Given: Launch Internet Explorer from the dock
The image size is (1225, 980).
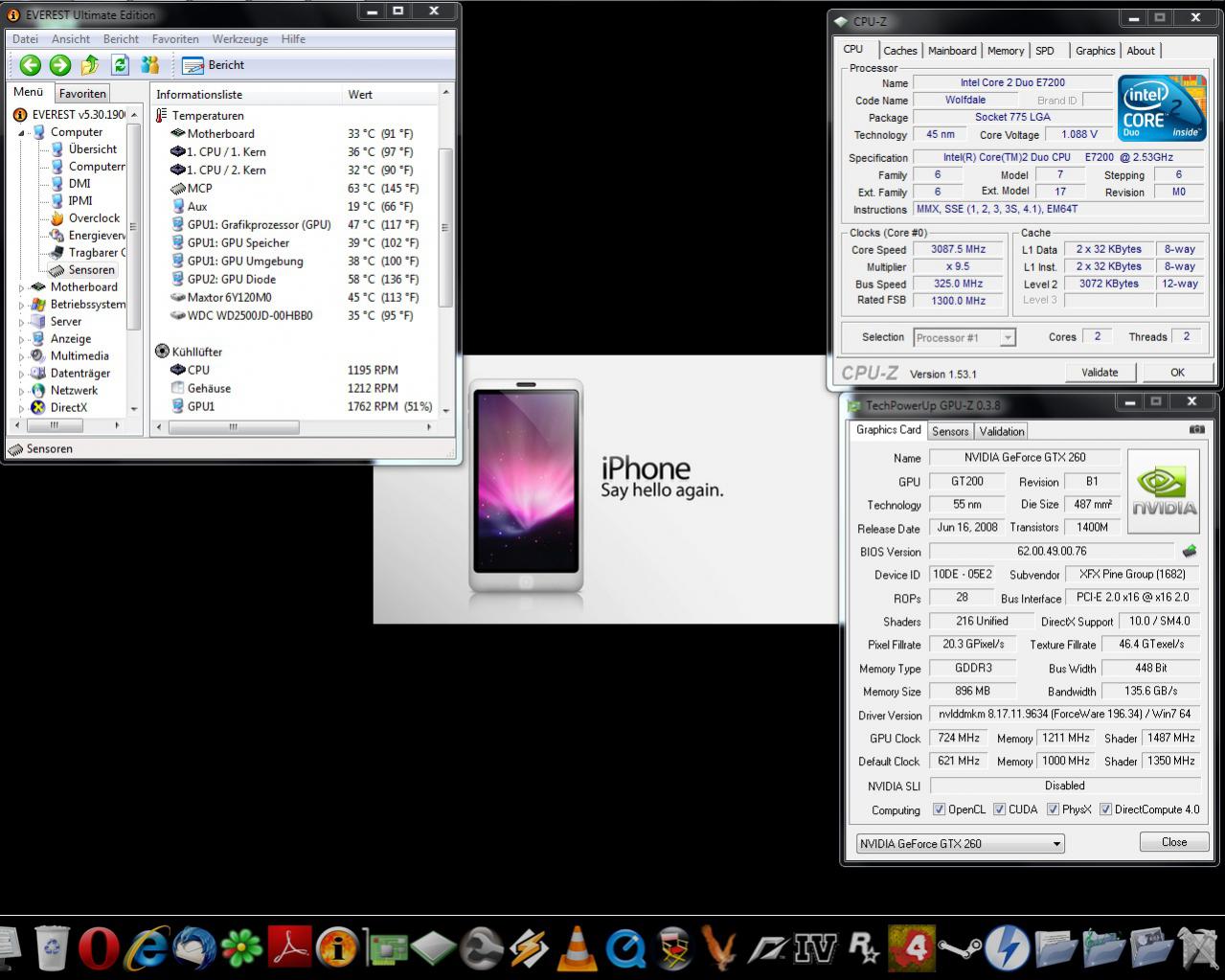Looking at the screenshot, I should point(147,948).
